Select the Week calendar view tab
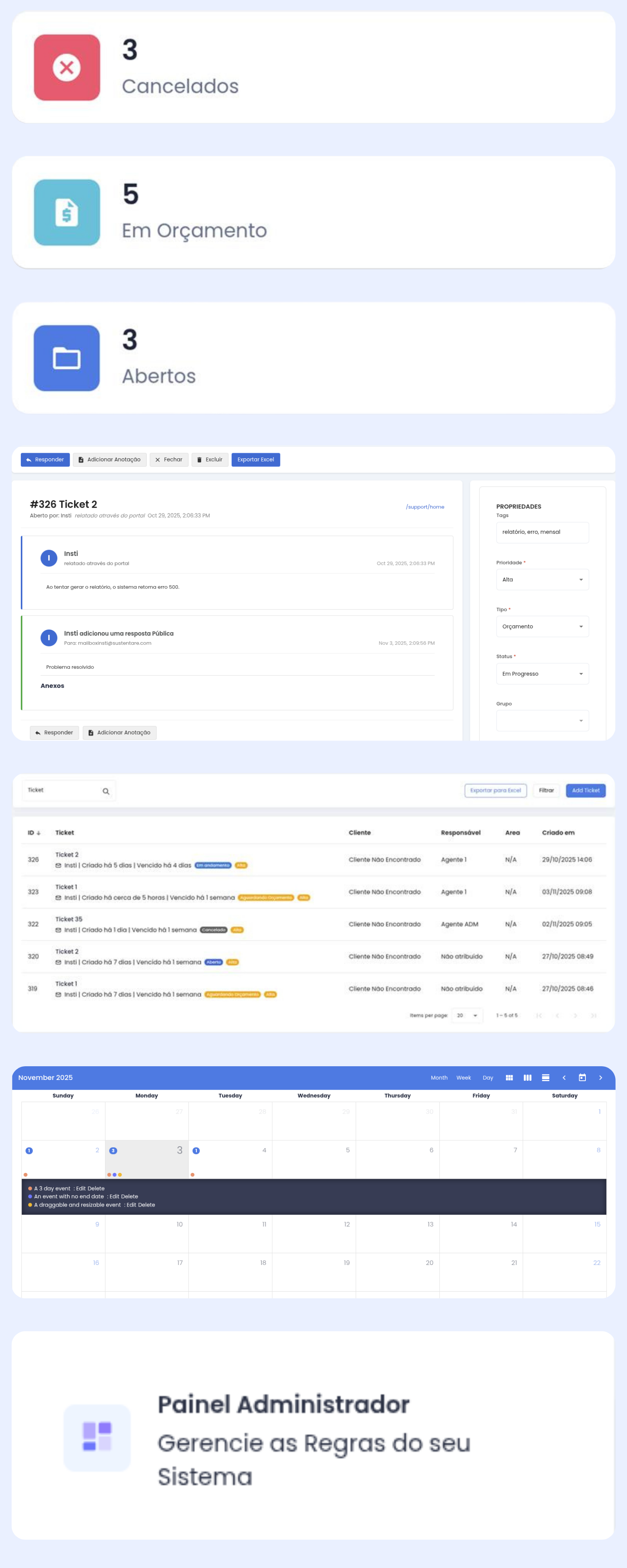Image resolution: width=627 pixels, height=1568 pixels. pyautogui.click(x=463, y=1077)
